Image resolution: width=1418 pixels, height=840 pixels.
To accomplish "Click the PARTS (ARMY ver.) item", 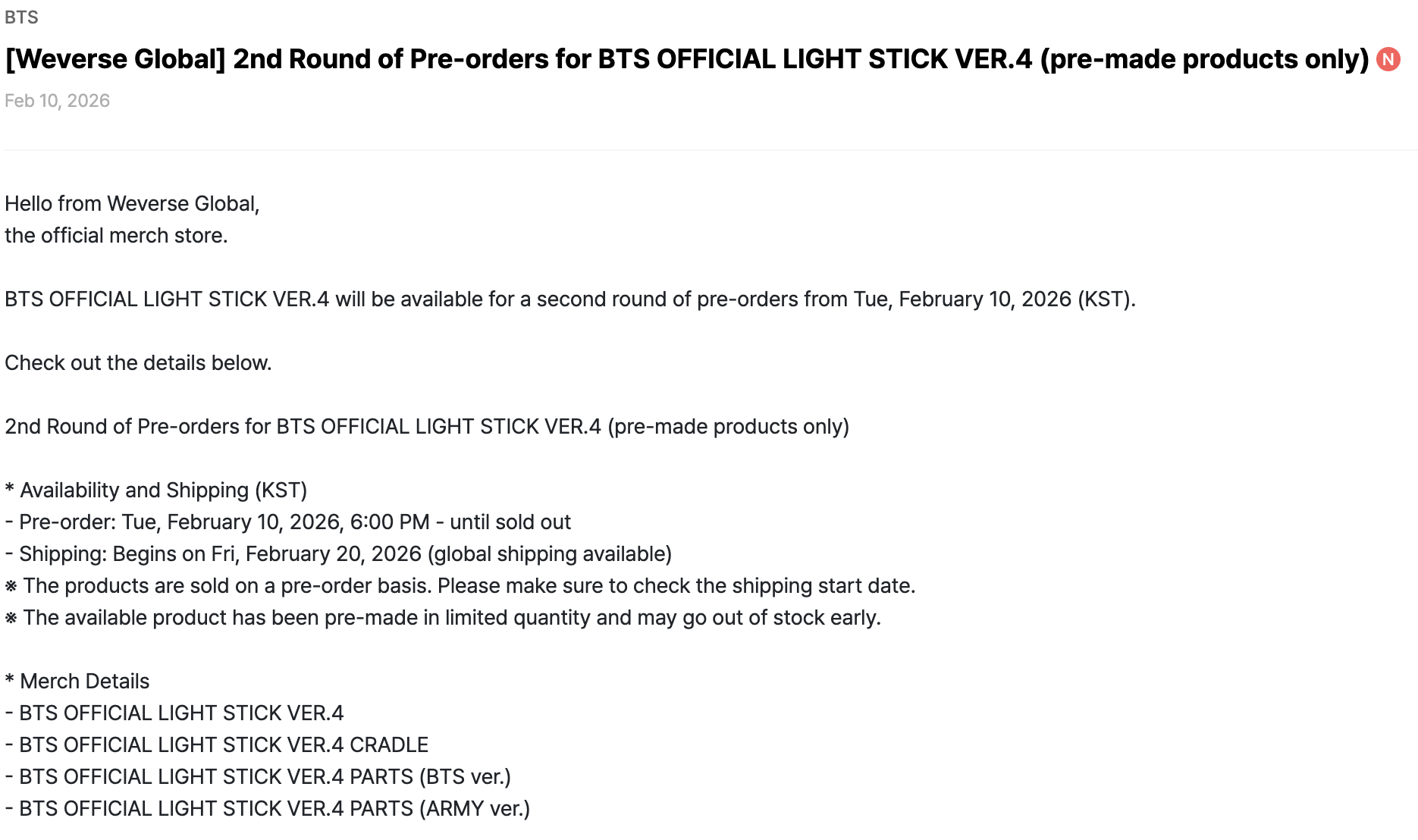I will click(268, 809).
